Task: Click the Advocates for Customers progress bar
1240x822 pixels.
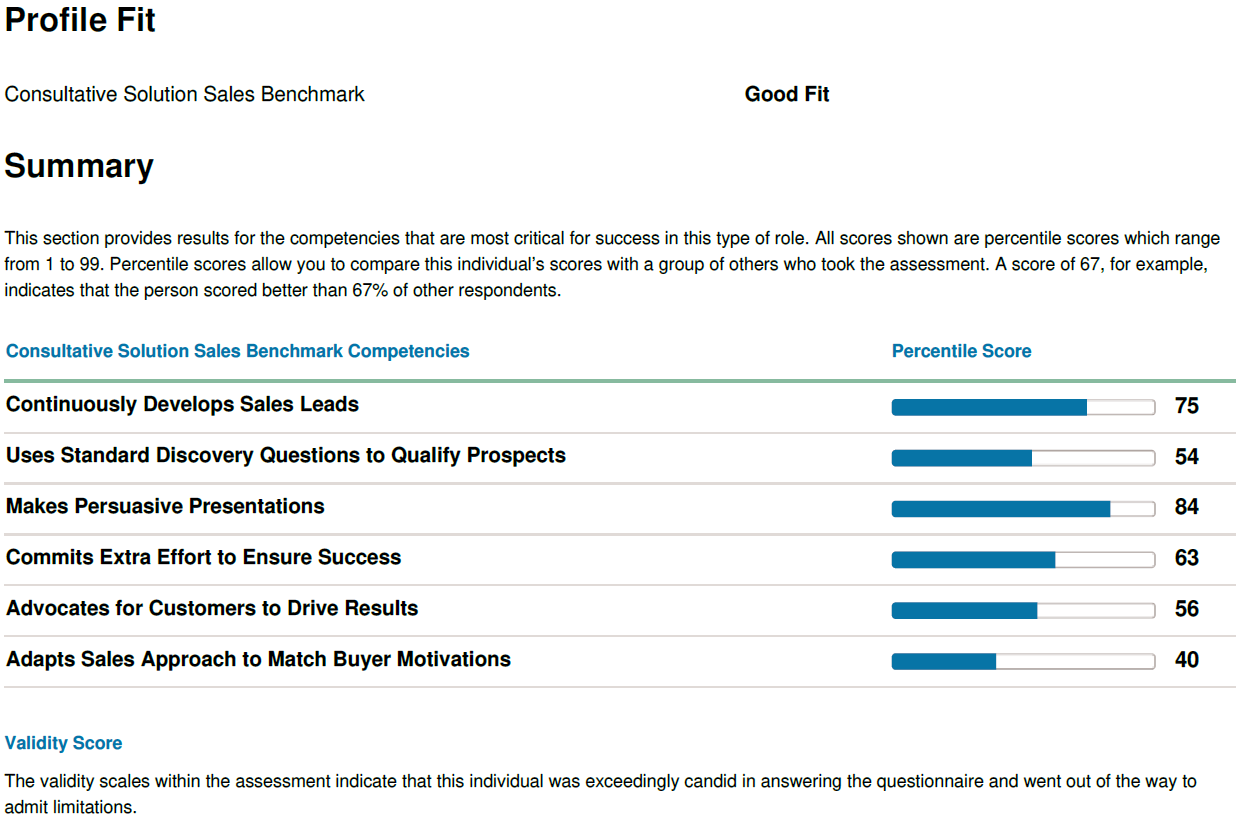Action: point(1023,611)
